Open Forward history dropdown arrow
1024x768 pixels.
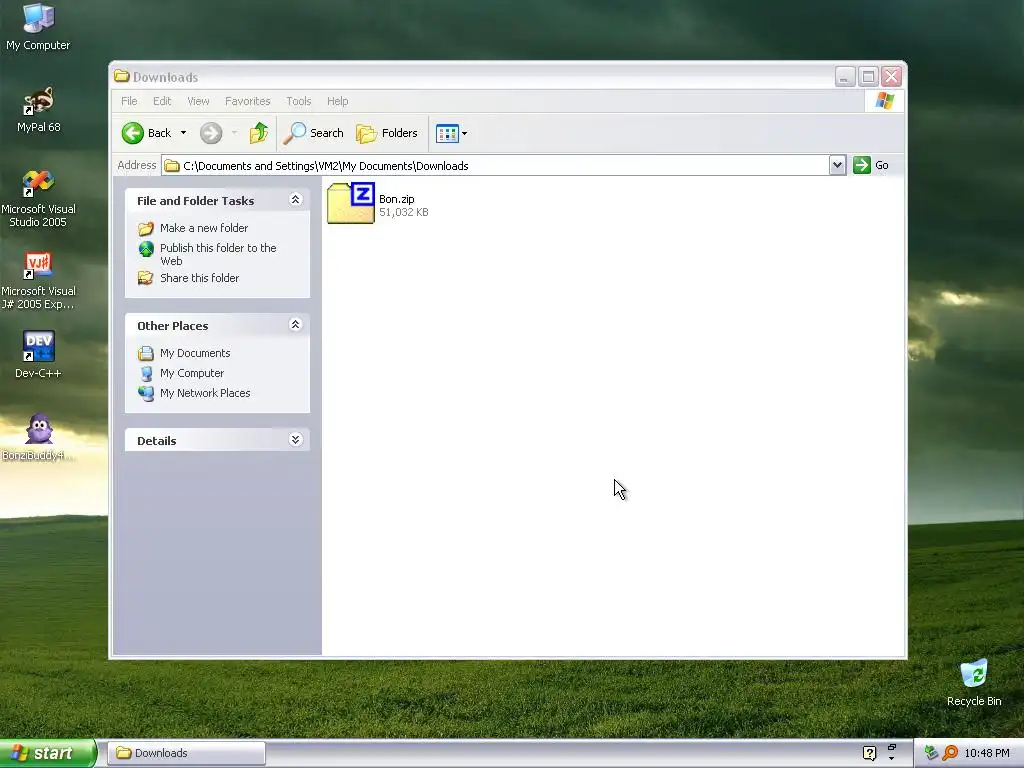234,133
